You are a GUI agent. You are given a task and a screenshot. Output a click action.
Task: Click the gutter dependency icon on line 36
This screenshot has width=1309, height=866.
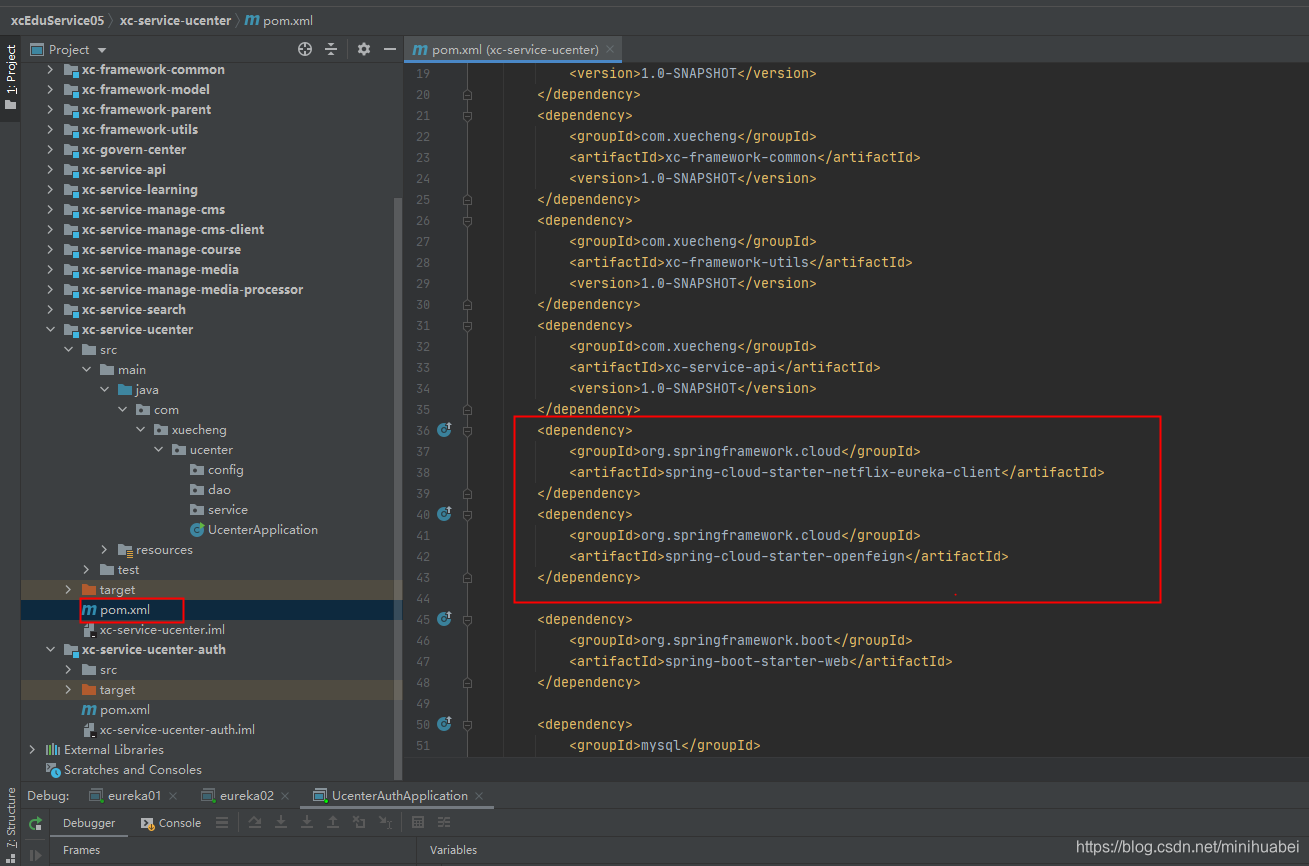(444, 430)
